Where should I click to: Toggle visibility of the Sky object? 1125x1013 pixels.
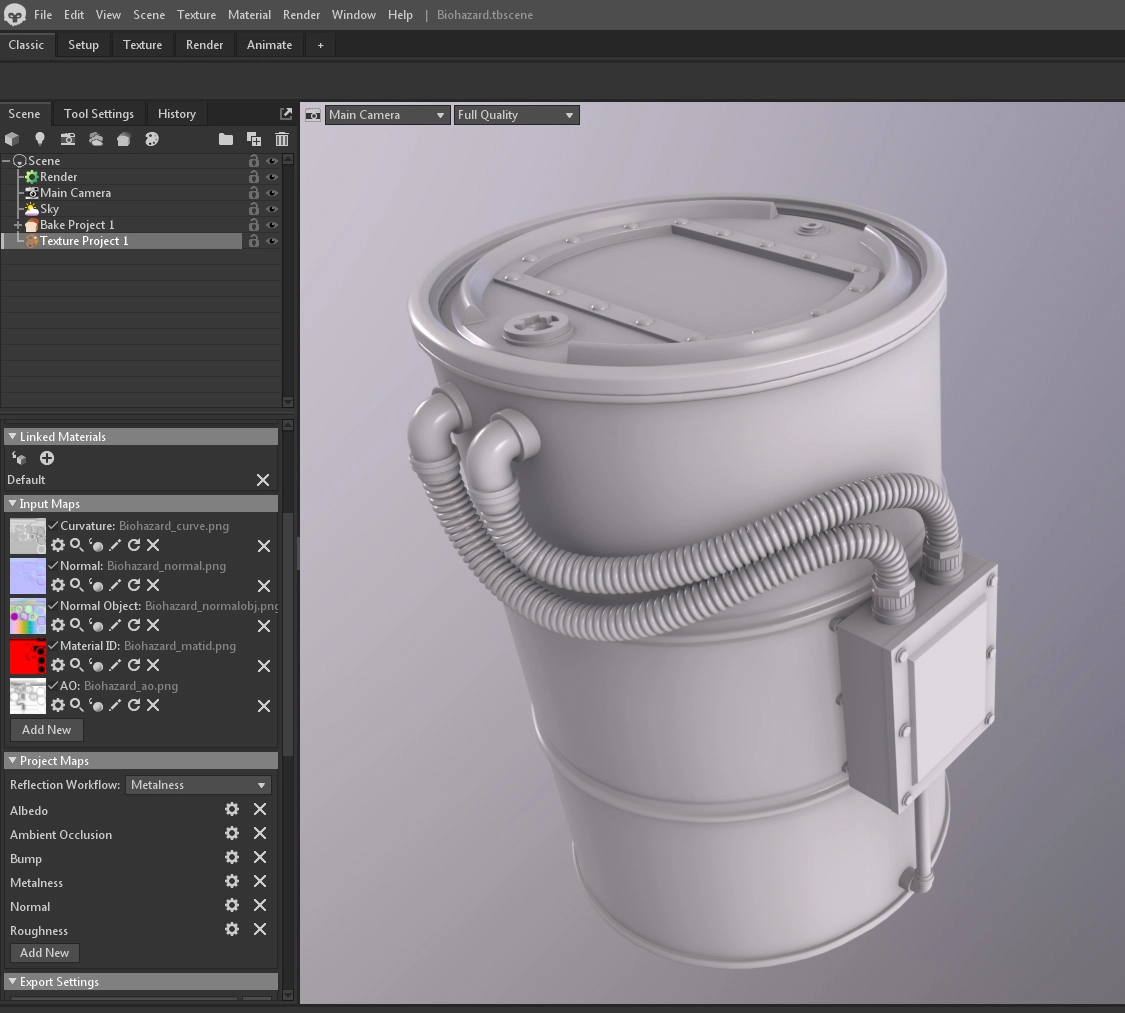271,209
